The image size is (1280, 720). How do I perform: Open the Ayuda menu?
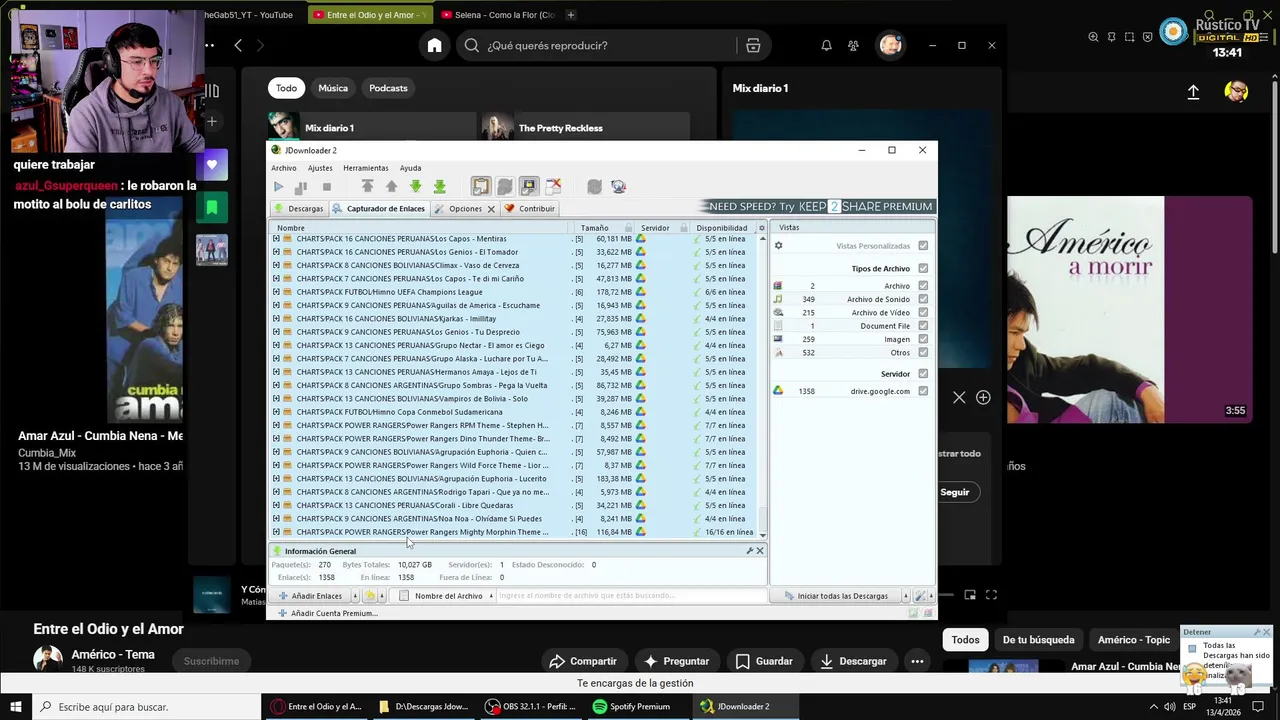point(410,168)
